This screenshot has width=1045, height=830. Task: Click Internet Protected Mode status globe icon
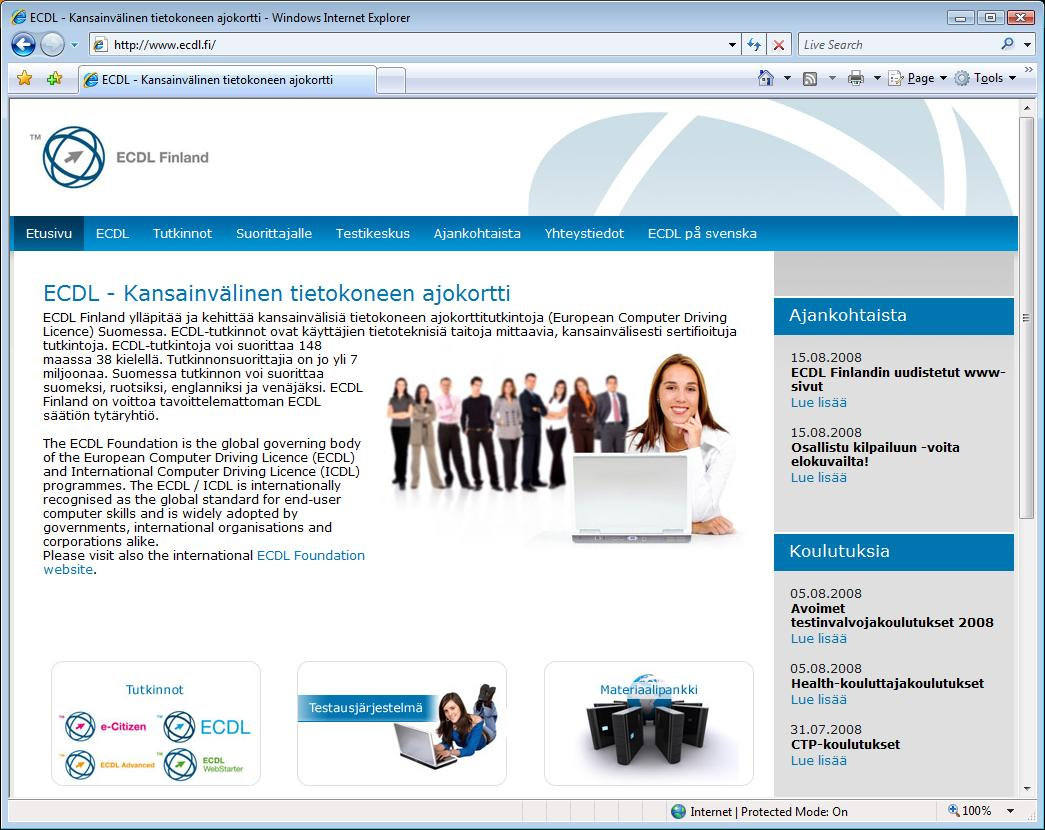click(x=678, y=811)
